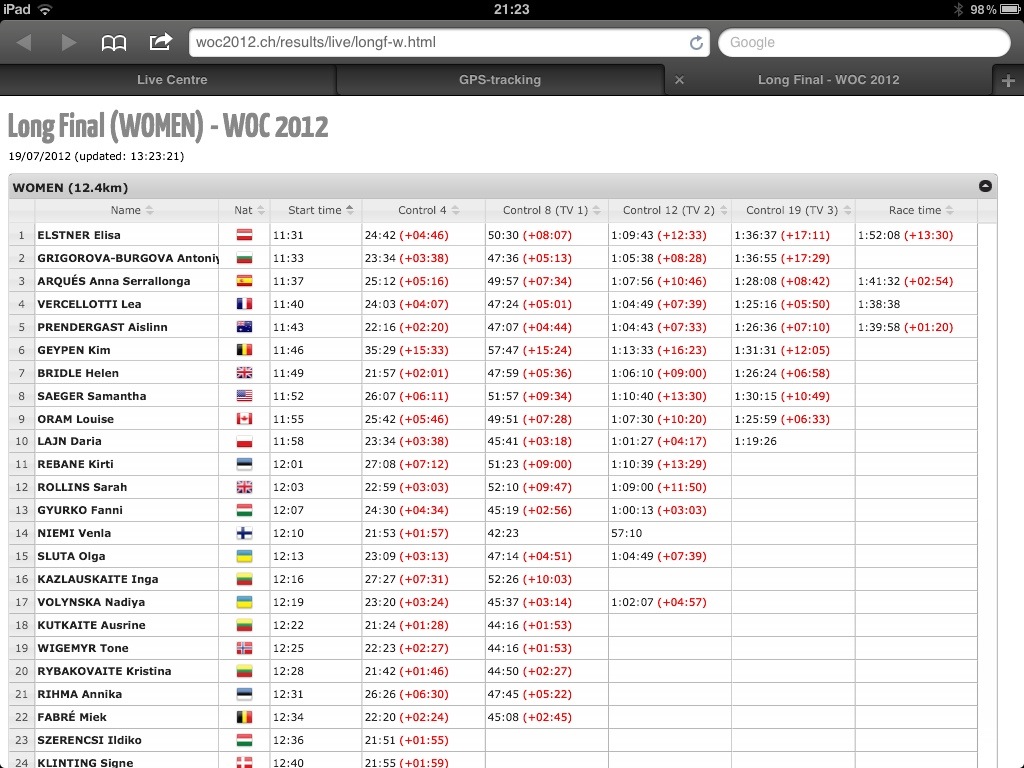Sort results by Start time column
Image resolution: width=1024 pixels, height=768 pixels.
pyautogui.click(x=315, y=211)
